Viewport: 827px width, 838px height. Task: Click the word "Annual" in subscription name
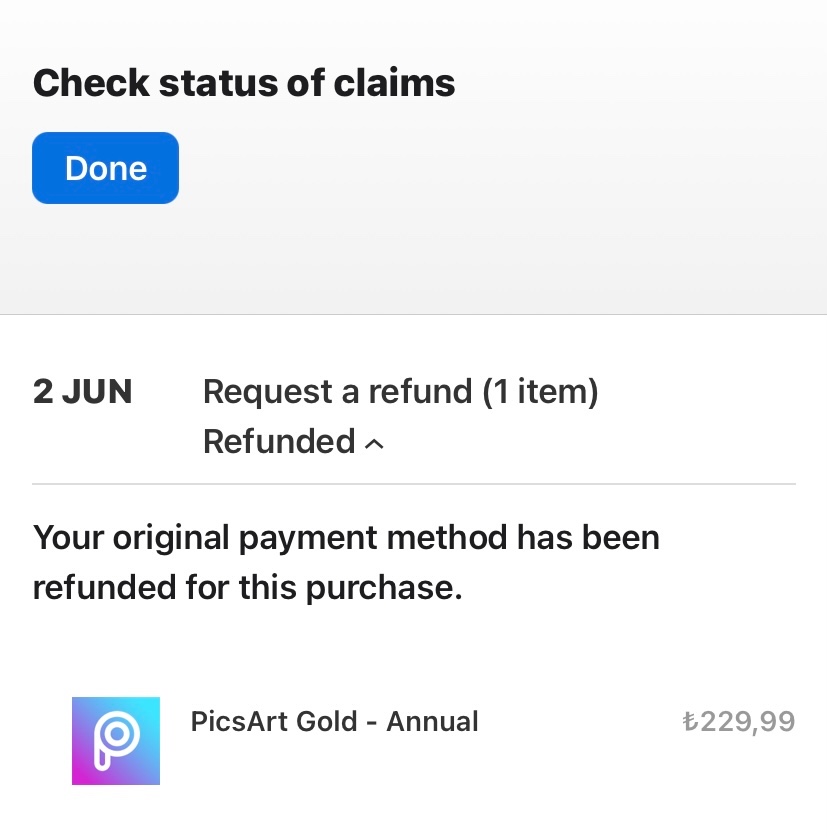432,721
